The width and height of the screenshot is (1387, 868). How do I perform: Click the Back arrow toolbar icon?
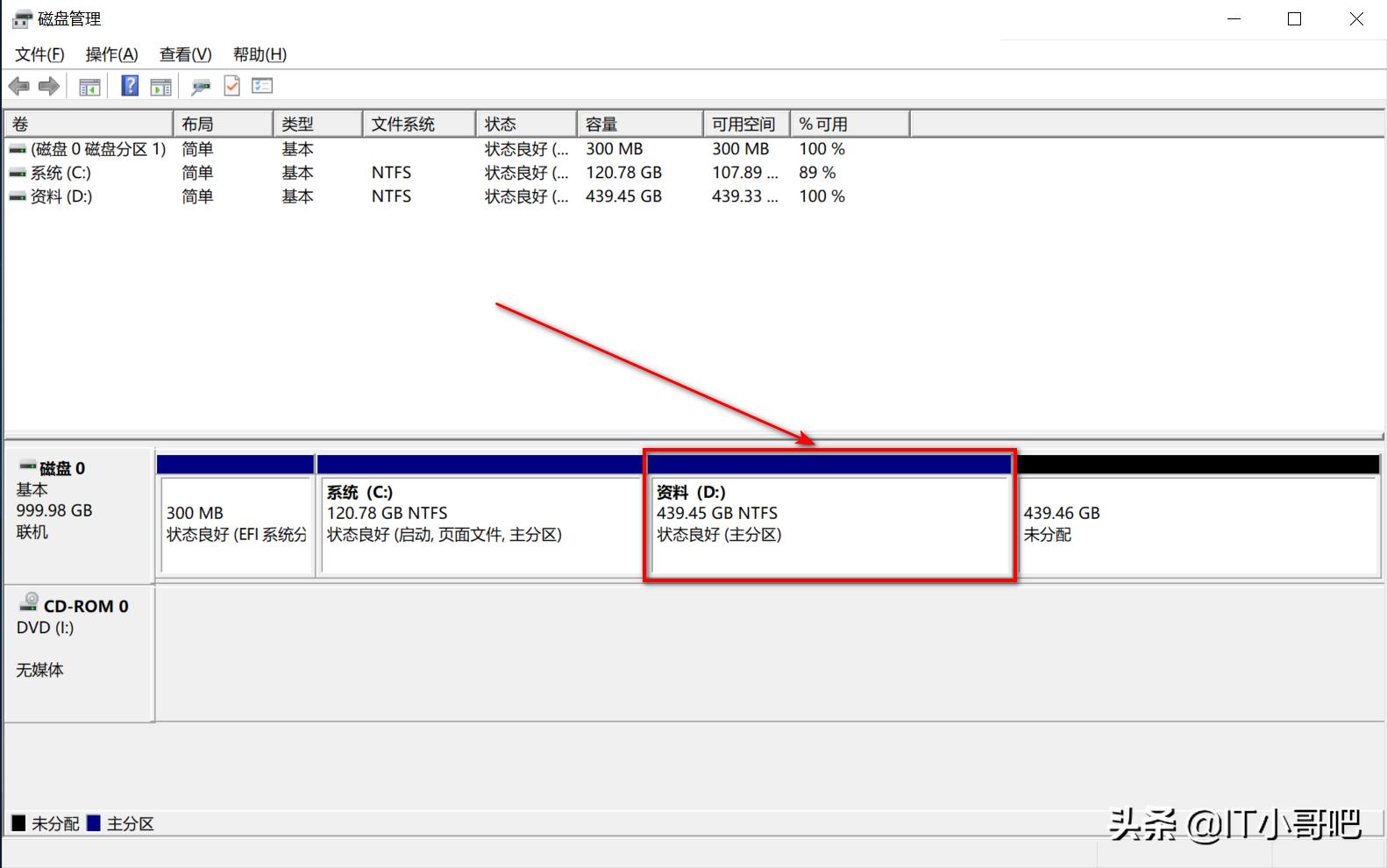18,86
